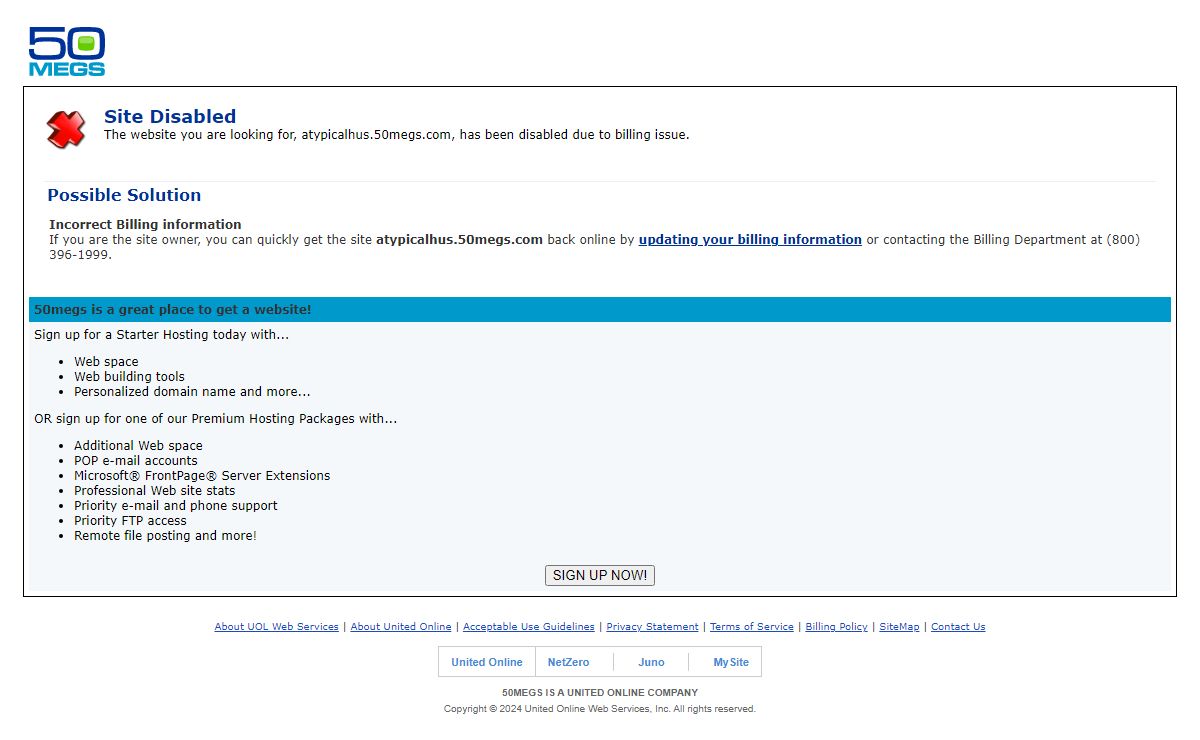Click the Possible Solution heading
The image size is (1200, 740).
tap(124, 195)
